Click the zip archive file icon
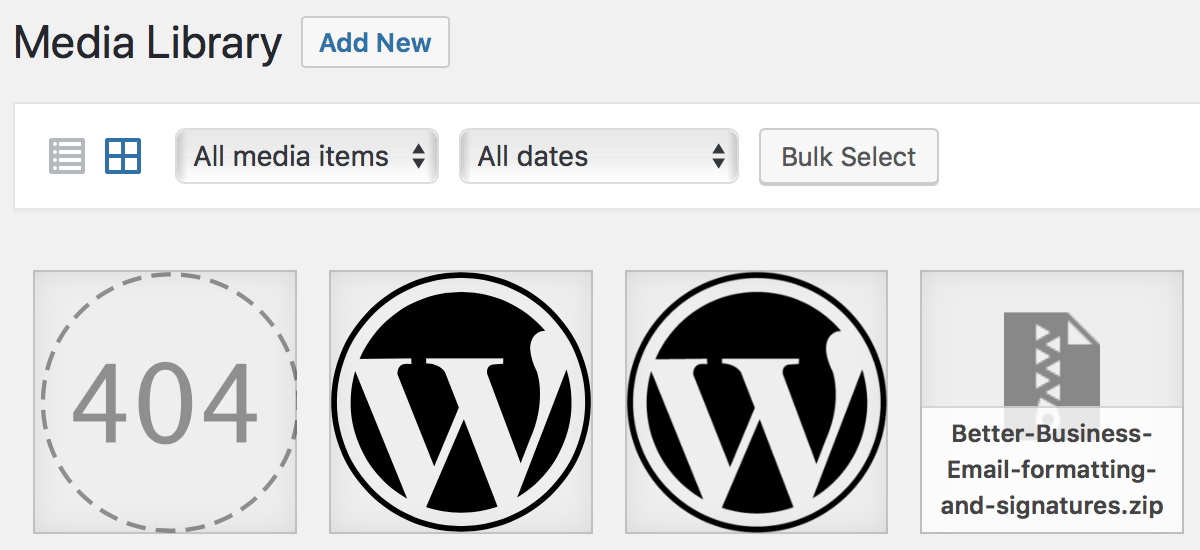This screenshot has height=550, width=1200. click(1051, 360)
